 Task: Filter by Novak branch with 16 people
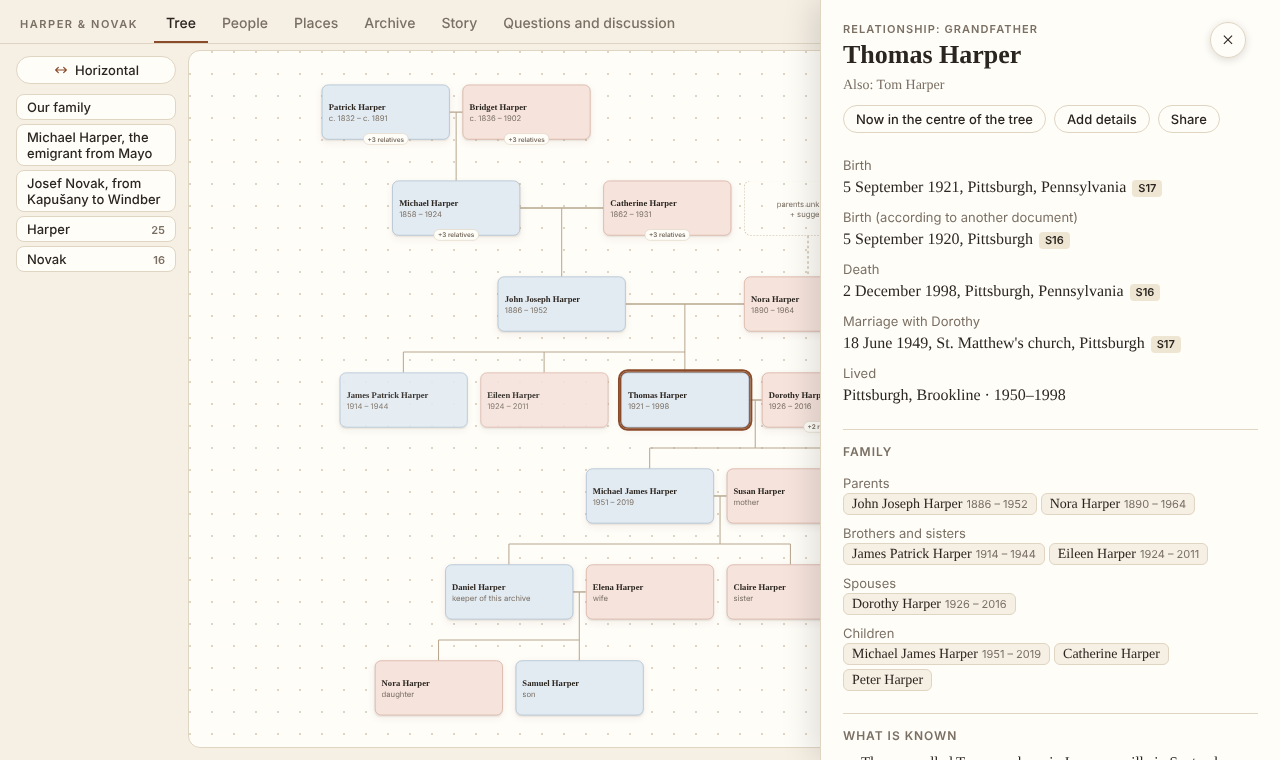tap(96, 259)
